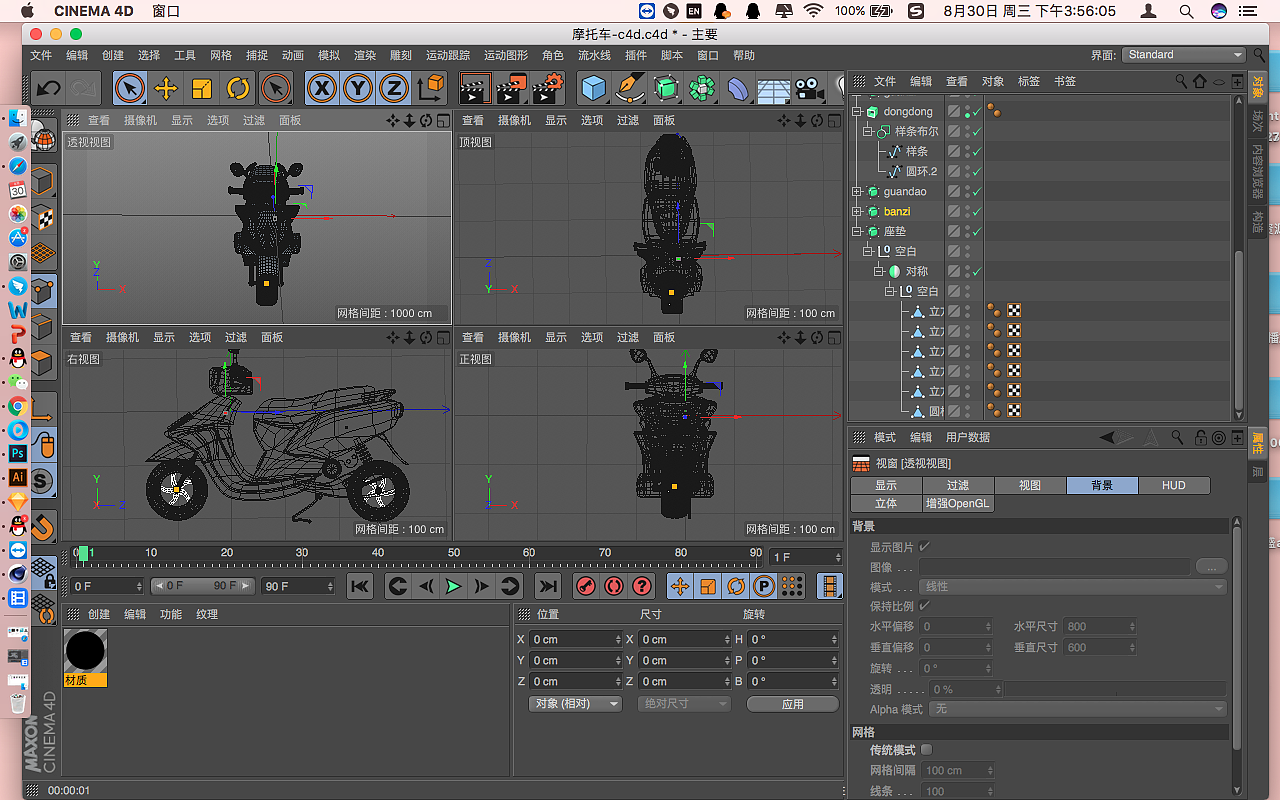The height and width of the screenshot is (800, 1280).
Task: Enable the 传统模式 checkbox
Action: [x=926, y=750]
